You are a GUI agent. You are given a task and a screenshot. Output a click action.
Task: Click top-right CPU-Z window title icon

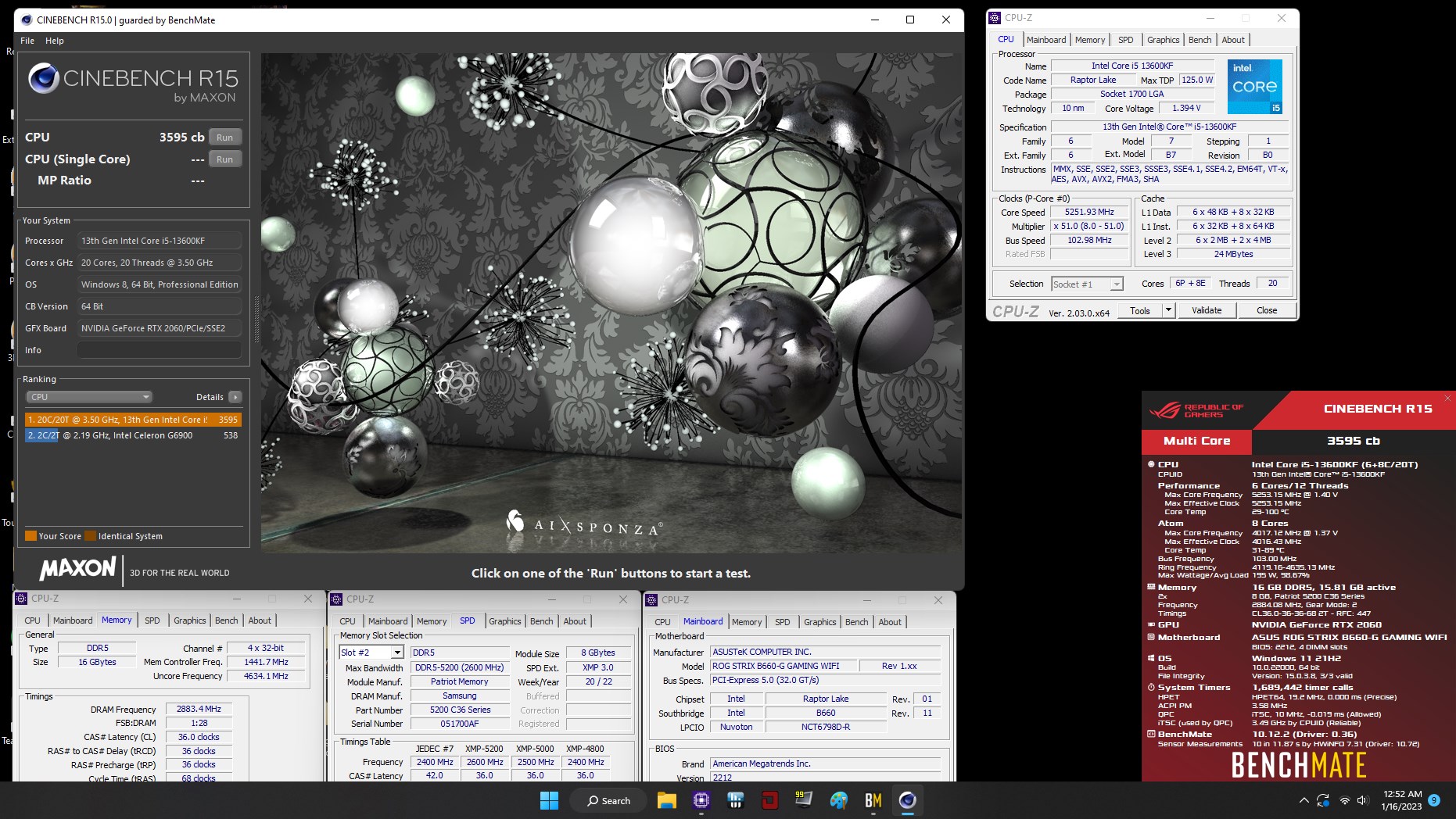click(995, 18)
